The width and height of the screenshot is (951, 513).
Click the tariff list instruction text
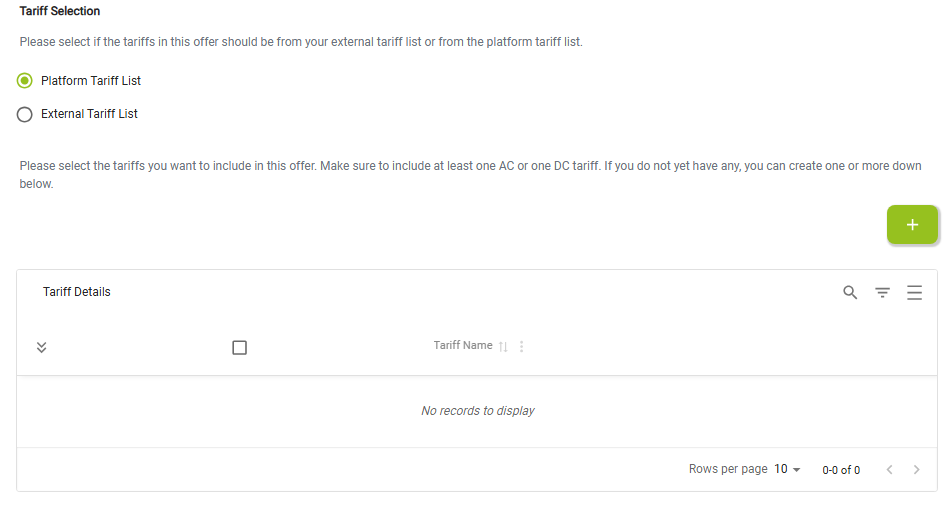click(x=300, y=43)
